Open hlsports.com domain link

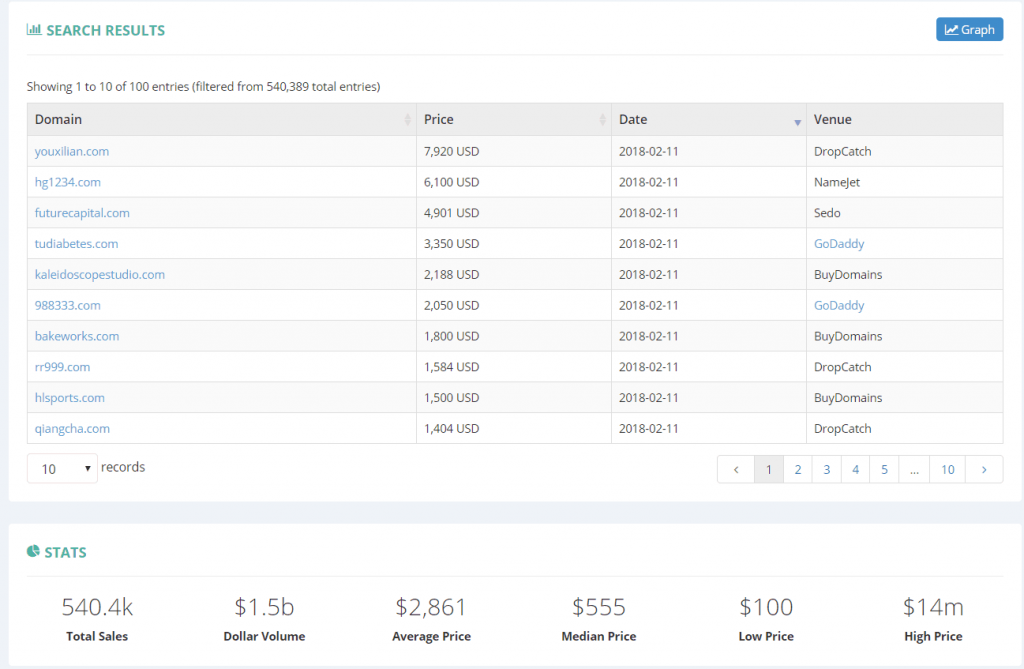point(70,397)
